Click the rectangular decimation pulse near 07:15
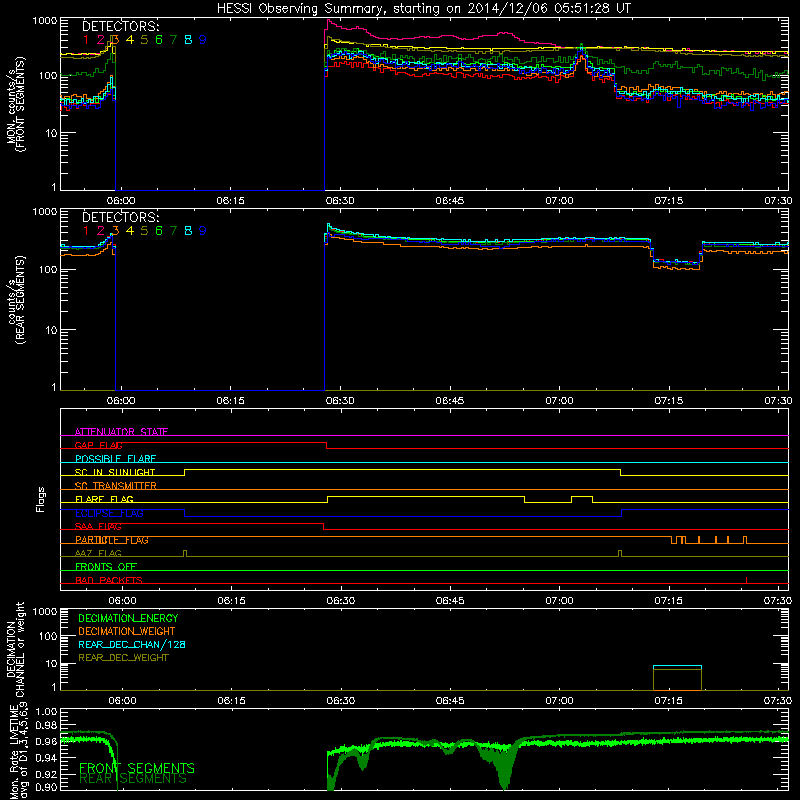Image resolution: width=800 pixels, height=800 pixels. (x=678, y=678)
